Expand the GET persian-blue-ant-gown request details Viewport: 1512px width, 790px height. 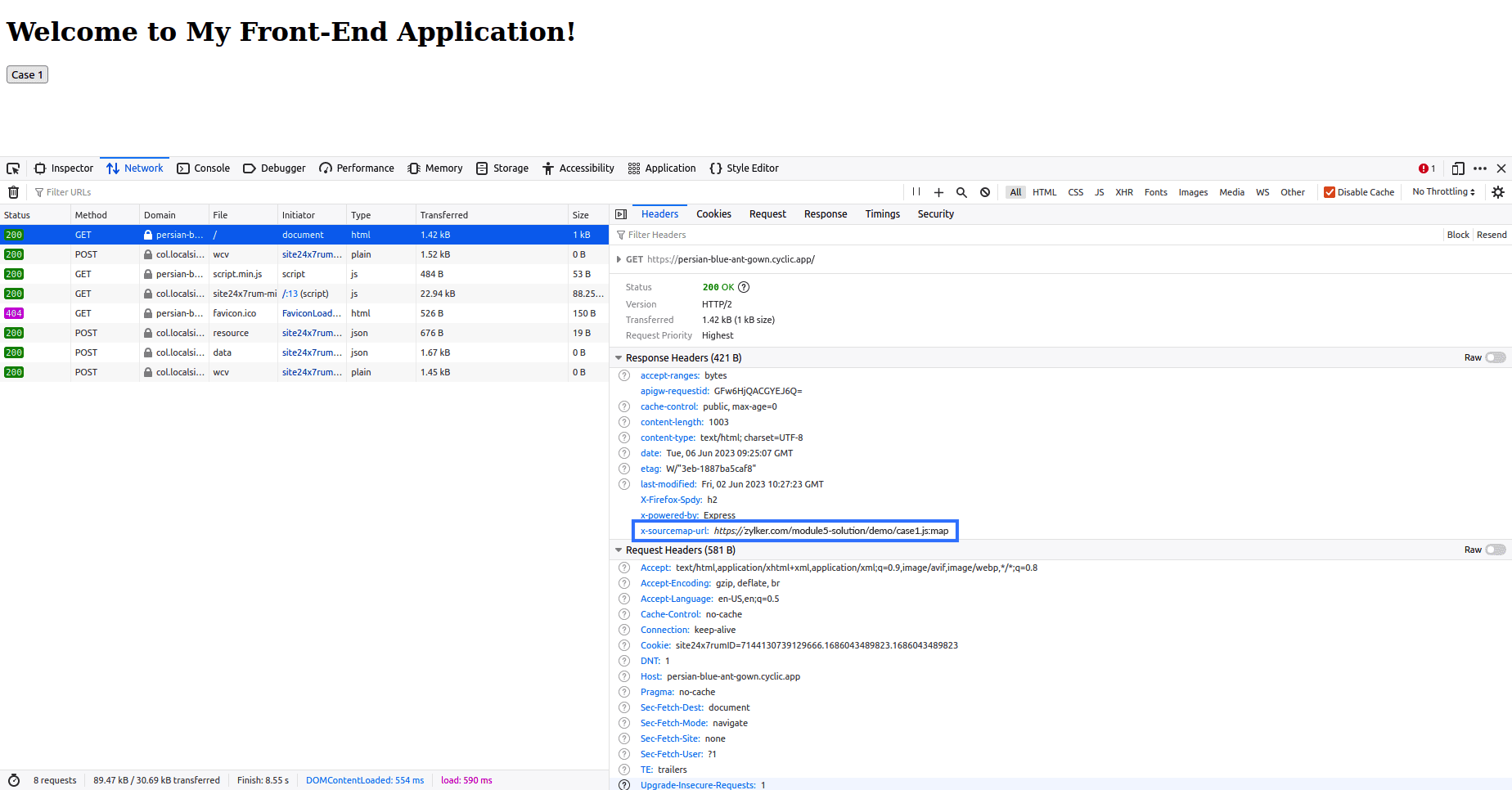(x=619, y=259)
